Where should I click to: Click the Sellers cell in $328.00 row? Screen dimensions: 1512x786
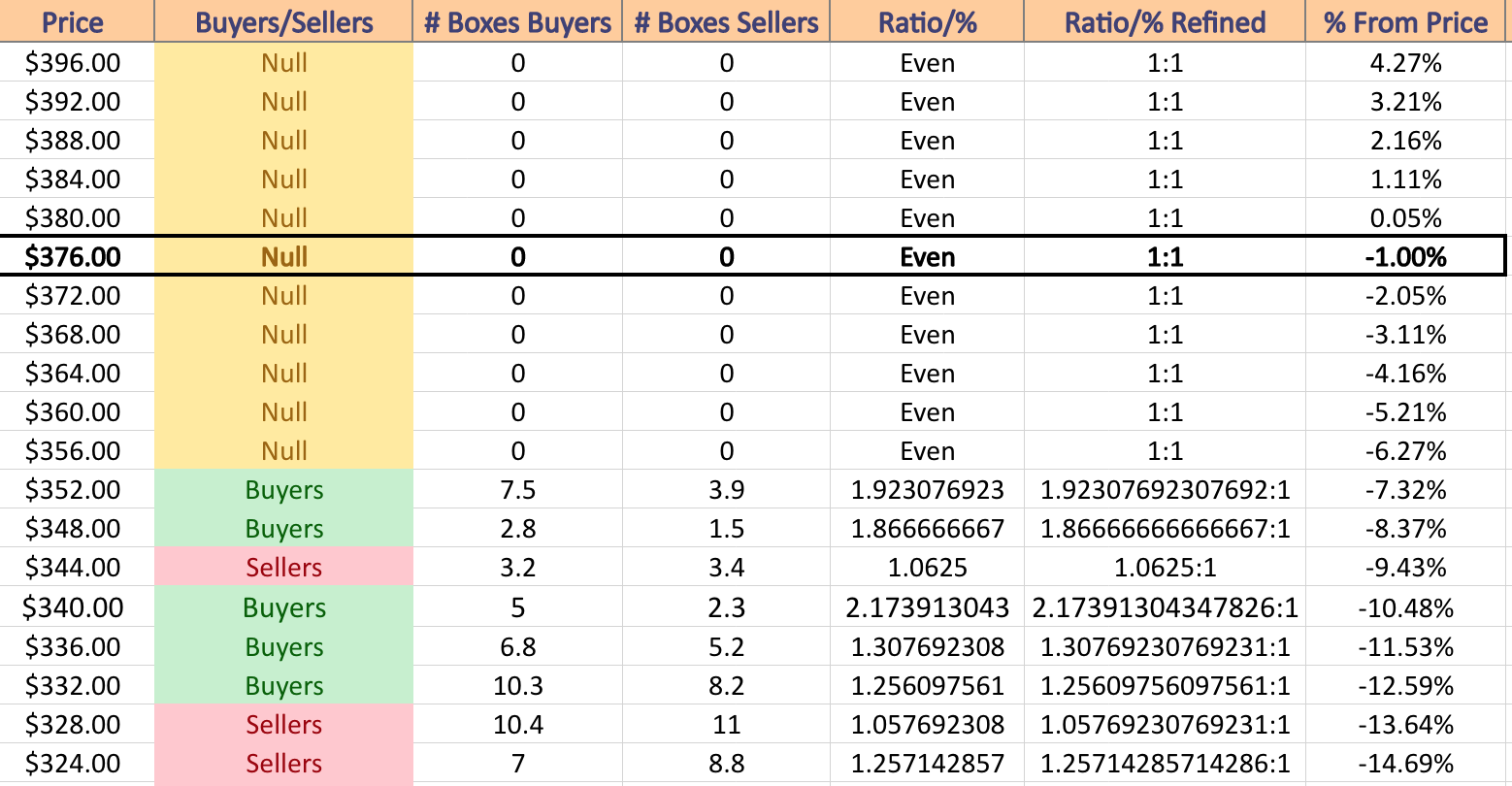pos(284,725)
